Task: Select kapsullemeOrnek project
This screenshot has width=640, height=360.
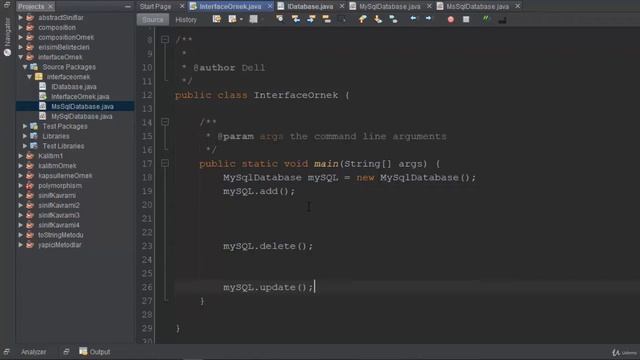Action: [x=65, y=176]
